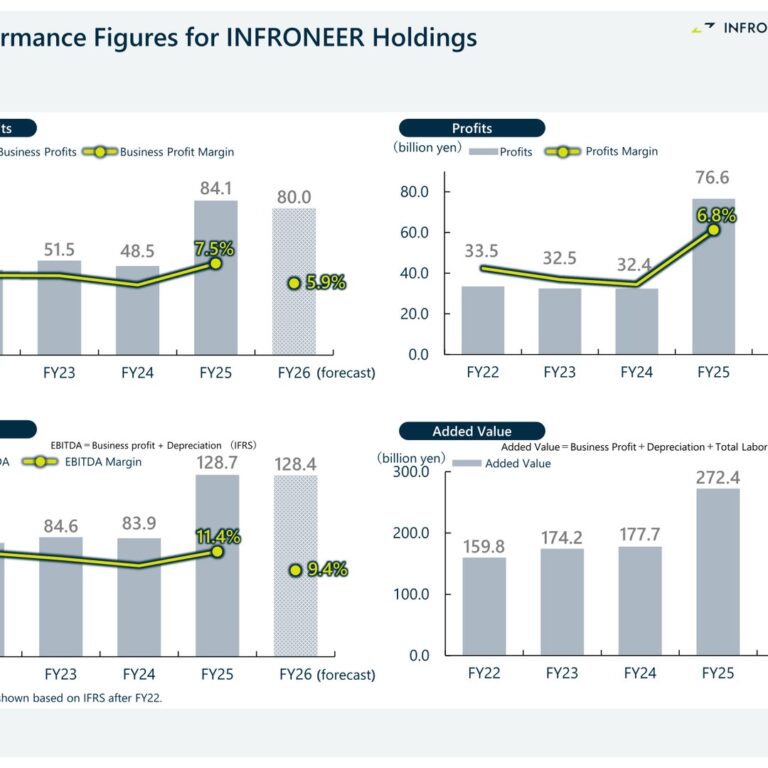Screen dimensions: 768x768
Task: Click the yellow dot beside 5.9%
Action: (294, 283)
